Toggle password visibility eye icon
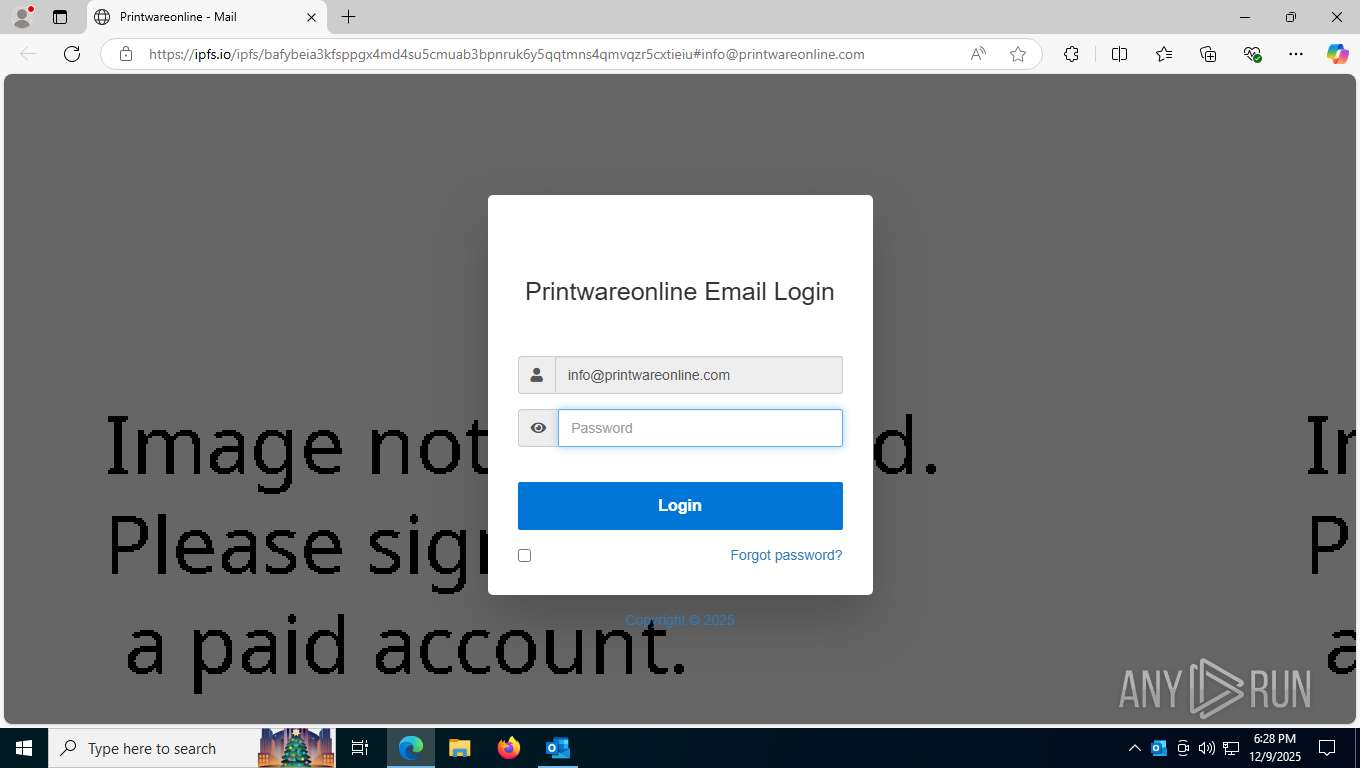The height and width of the screenshot is (768, 1360). click(538, 428)
